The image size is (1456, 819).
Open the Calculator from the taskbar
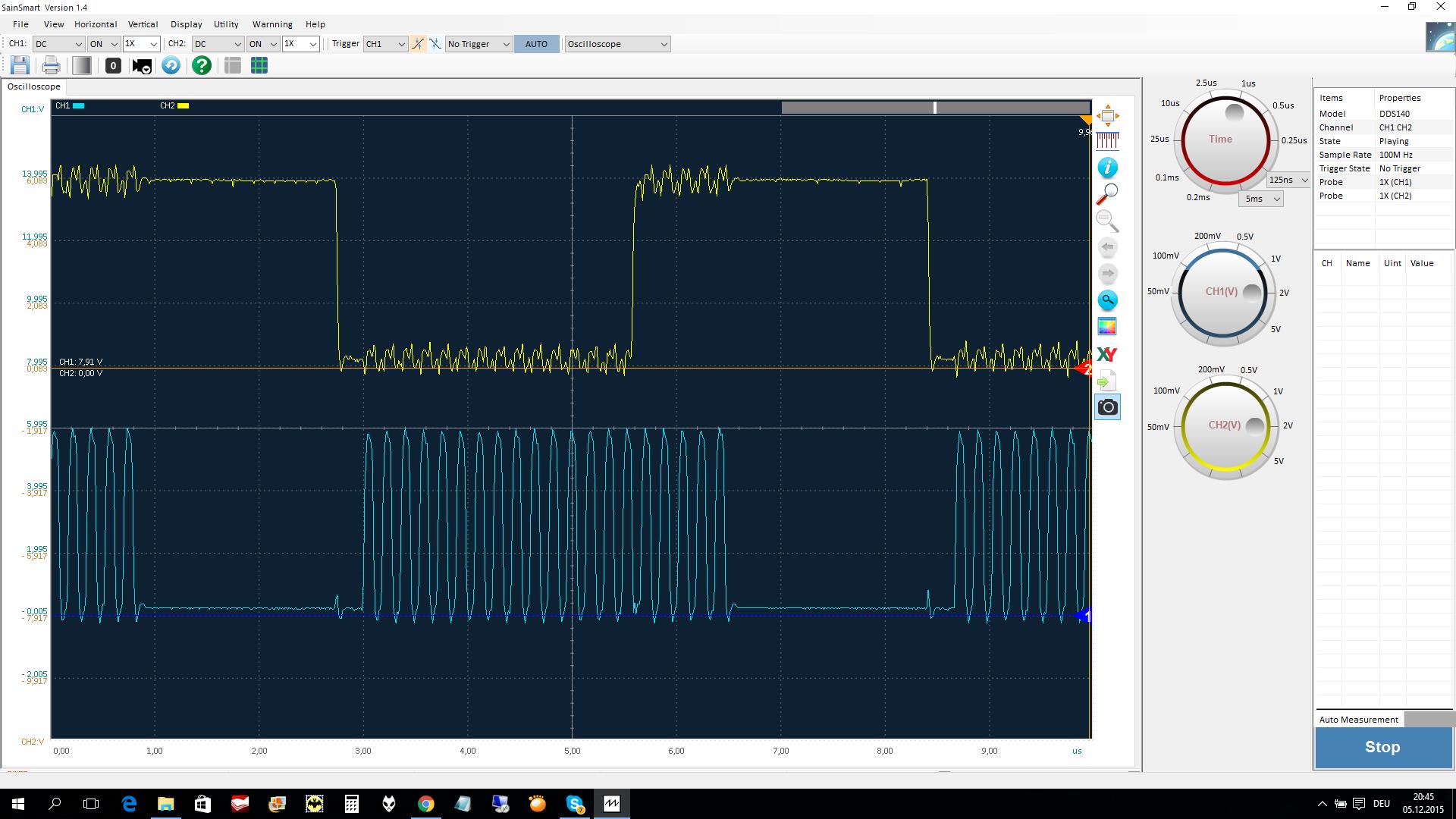[352, 803]
